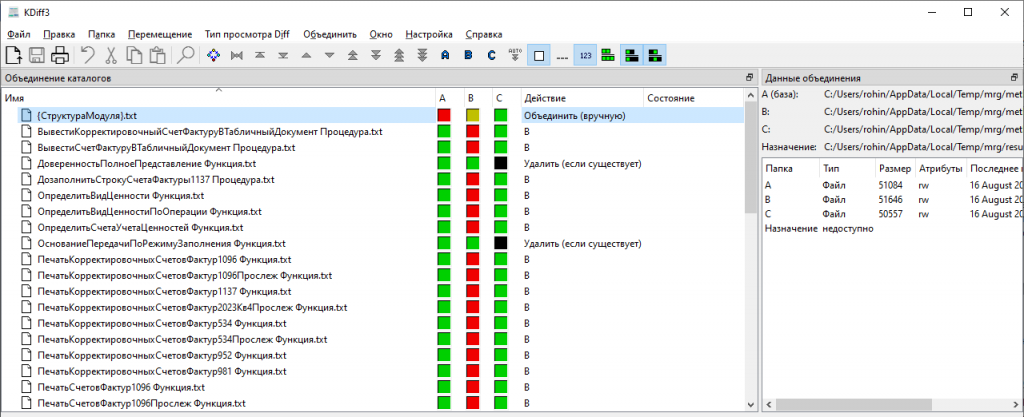1024x417 pixels.
Task: Open the Тип просмотра Diff menu
Action: (x=247, y=34)
